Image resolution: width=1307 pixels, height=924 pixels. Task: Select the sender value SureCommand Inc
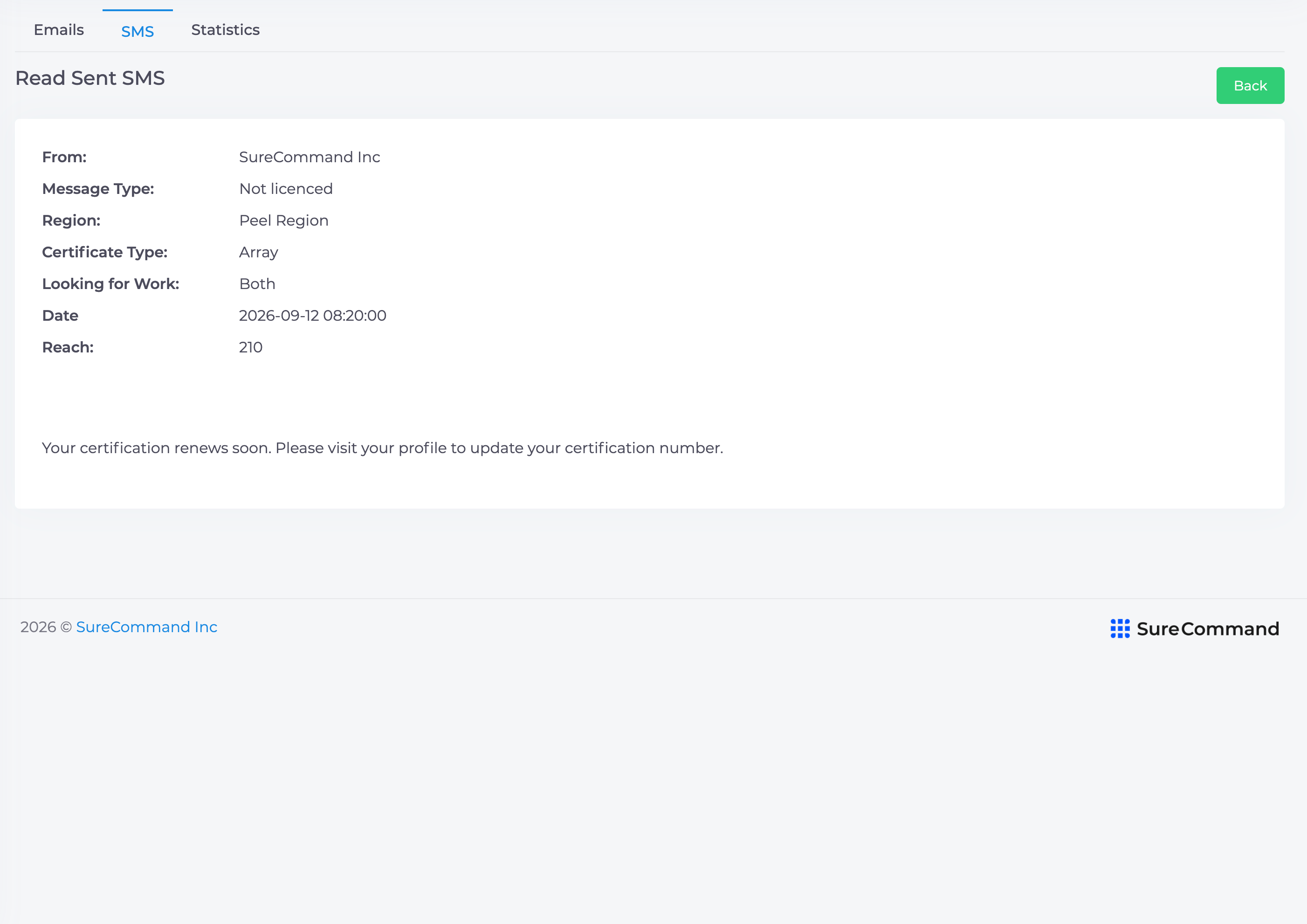pyautogui.click(x=309, y=157)
